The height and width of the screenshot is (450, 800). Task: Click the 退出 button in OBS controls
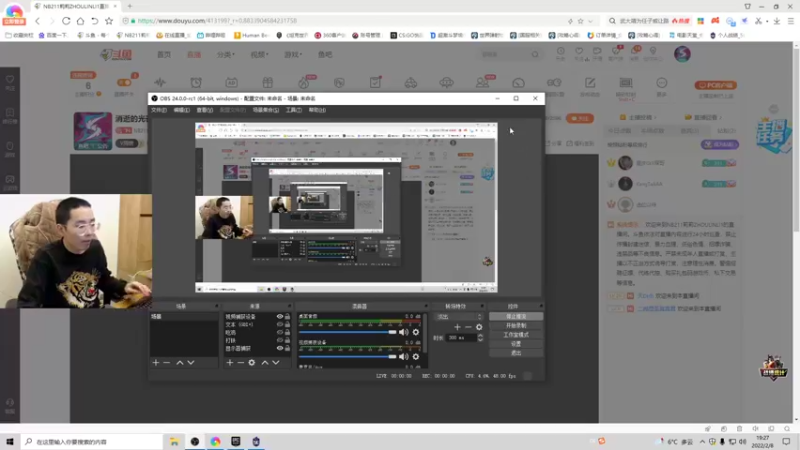(x=516, y=353)
